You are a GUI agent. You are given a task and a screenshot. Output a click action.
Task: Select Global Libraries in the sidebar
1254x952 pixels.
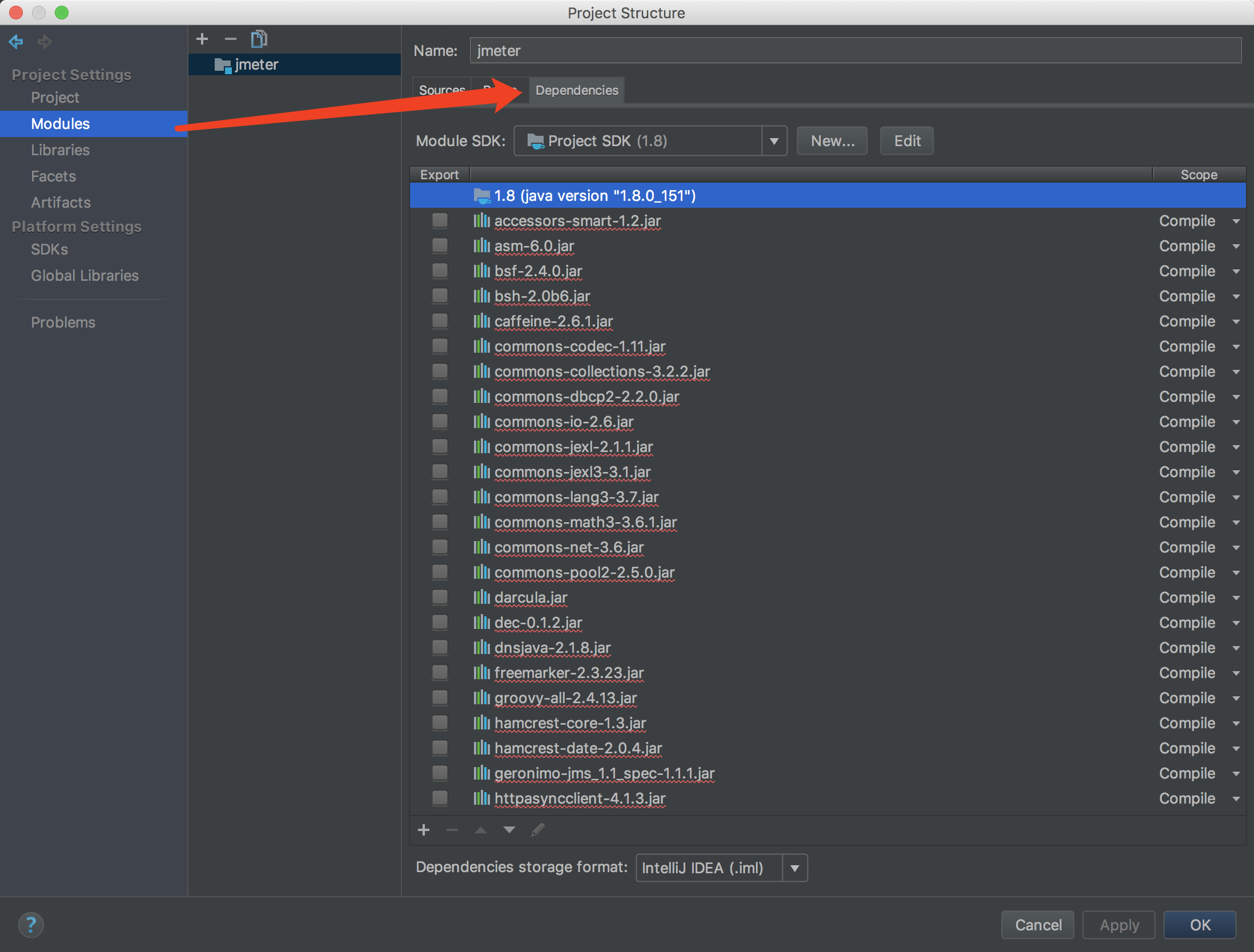[x=85, y=276]
